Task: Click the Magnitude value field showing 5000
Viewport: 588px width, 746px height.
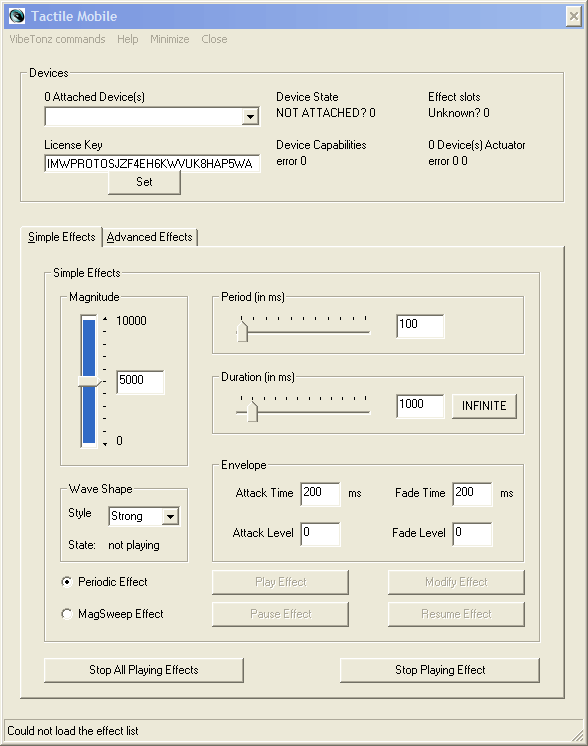Action: tap(140, 382)
